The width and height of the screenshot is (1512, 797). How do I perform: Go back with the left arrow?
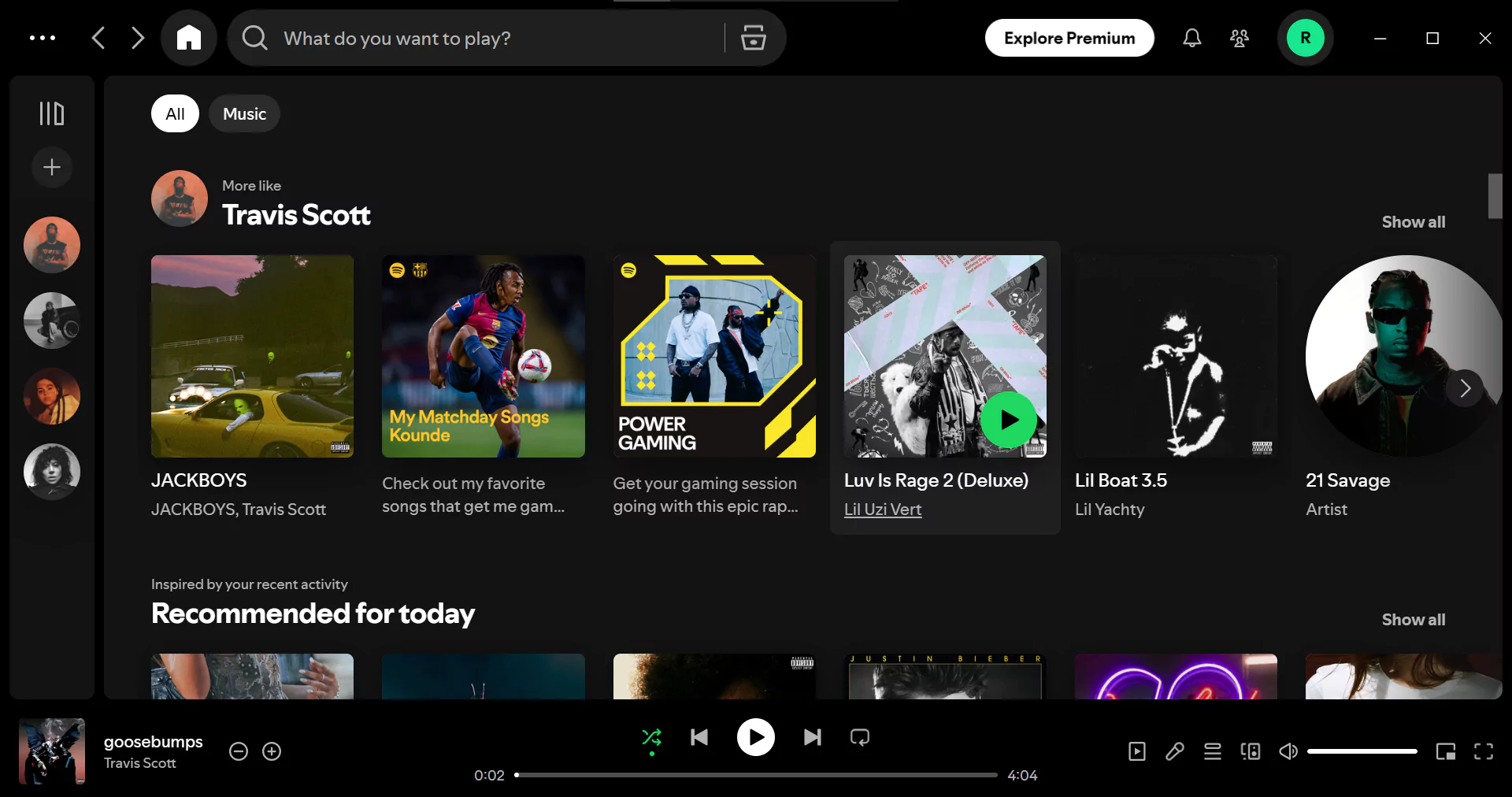click(x=98, y=38)
